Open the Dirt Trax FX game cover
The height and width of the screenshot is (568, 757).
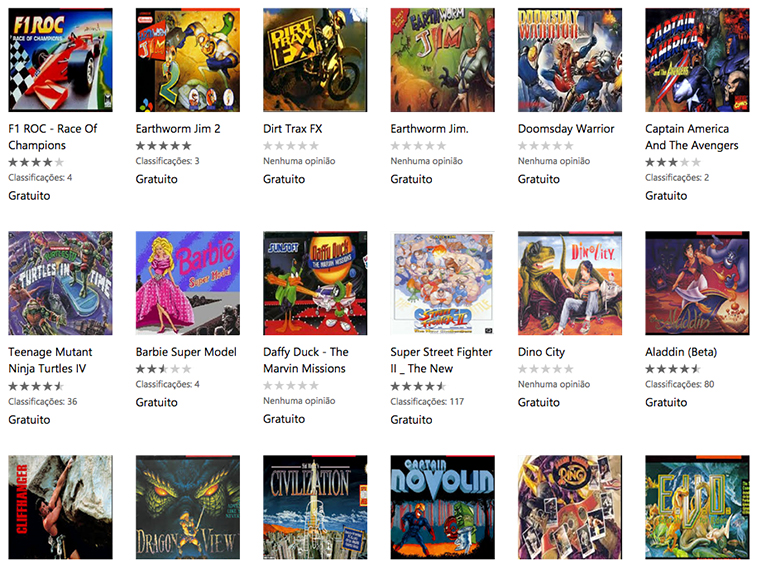(x=315, y=60)
